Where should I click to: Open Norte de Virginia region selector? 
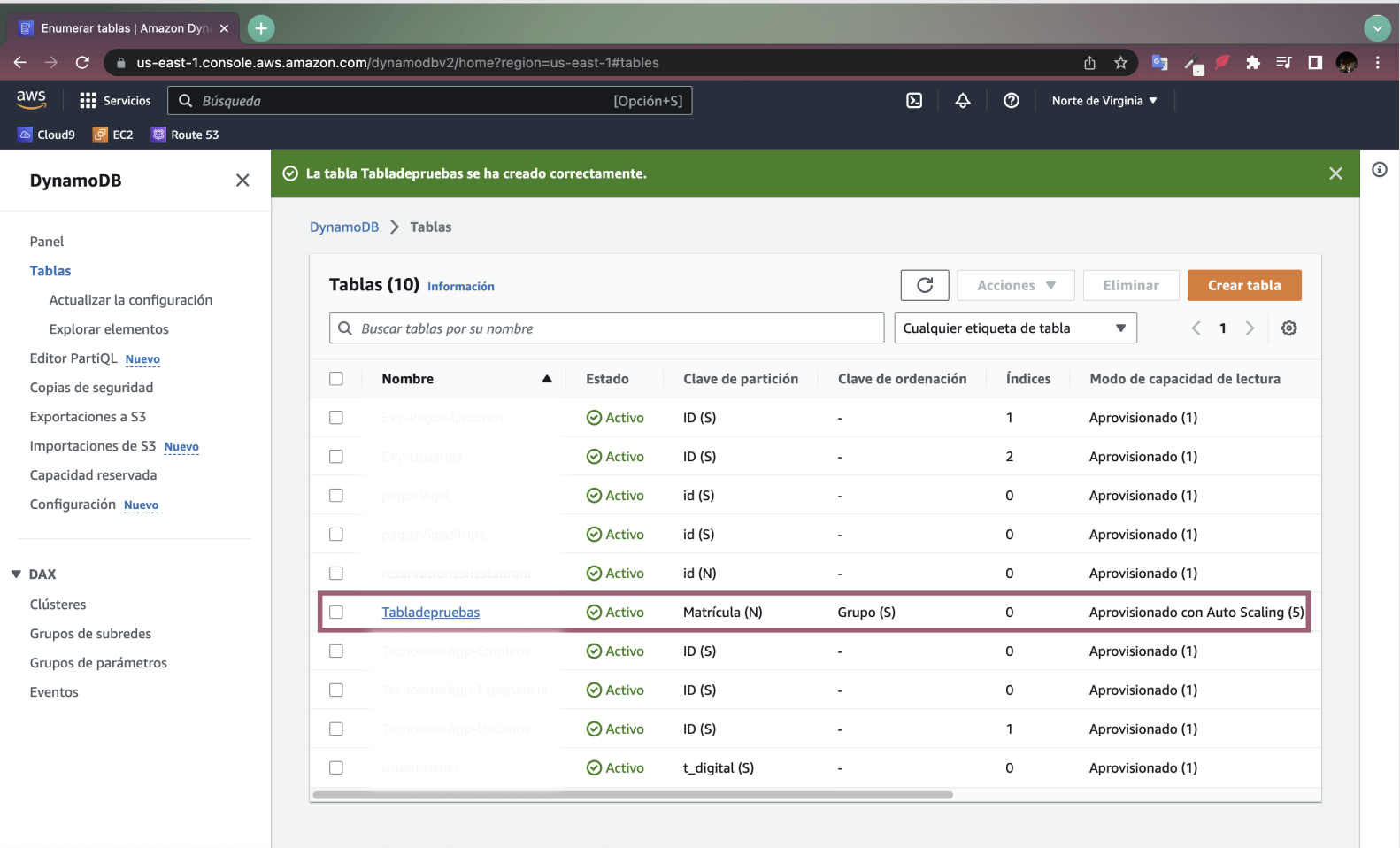pos(1104,101)
